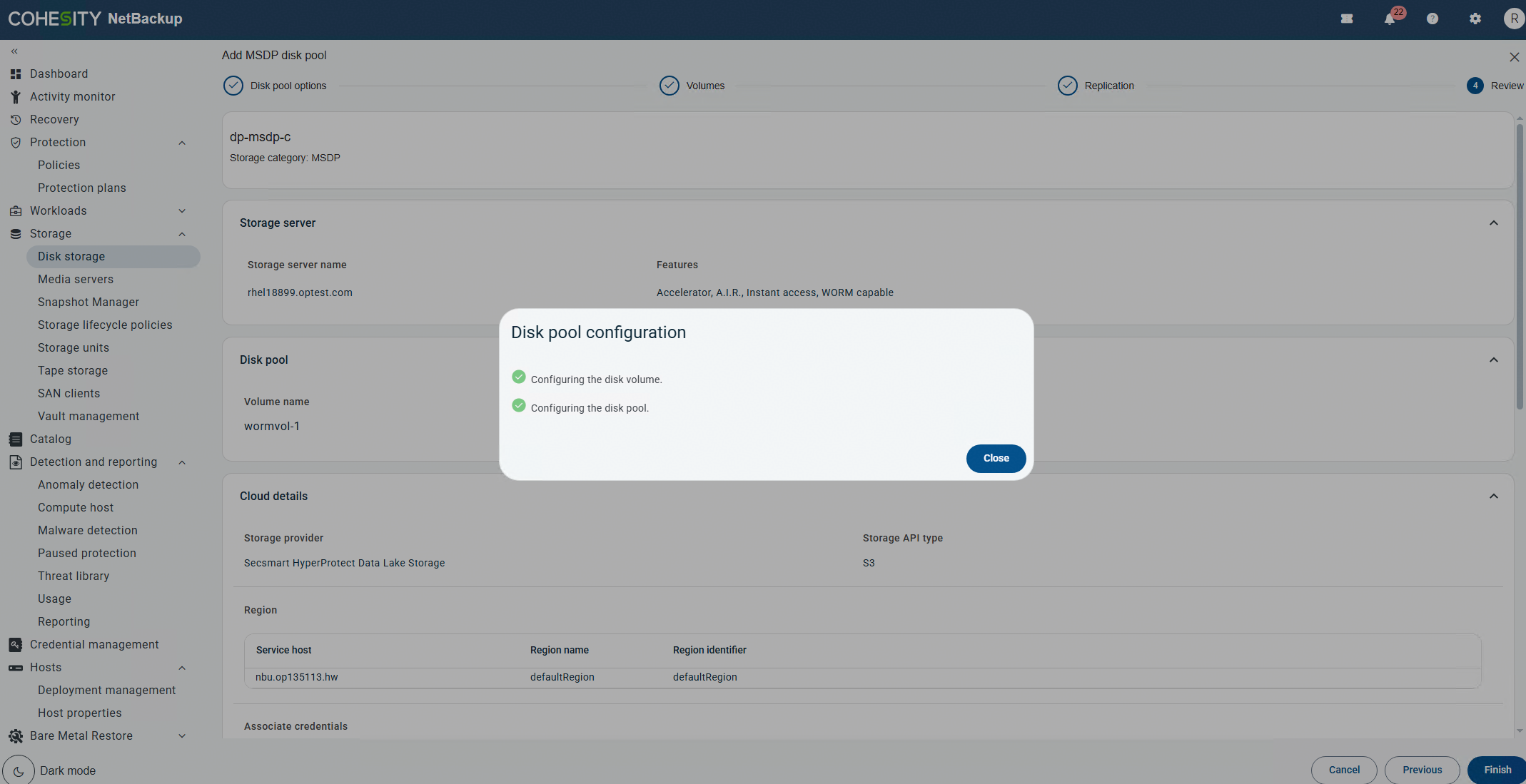The width and height of the screenshot is (1526, 784).
Task: Expand Bare Metal Restore chevron
Action: pos(182,736)
